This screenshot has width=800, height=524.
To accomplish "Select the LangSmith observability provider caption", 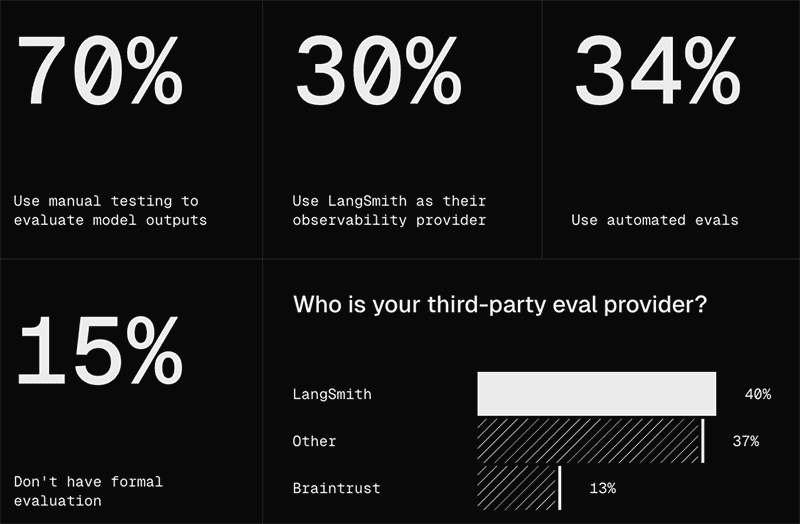I will [x=389, y=210].
